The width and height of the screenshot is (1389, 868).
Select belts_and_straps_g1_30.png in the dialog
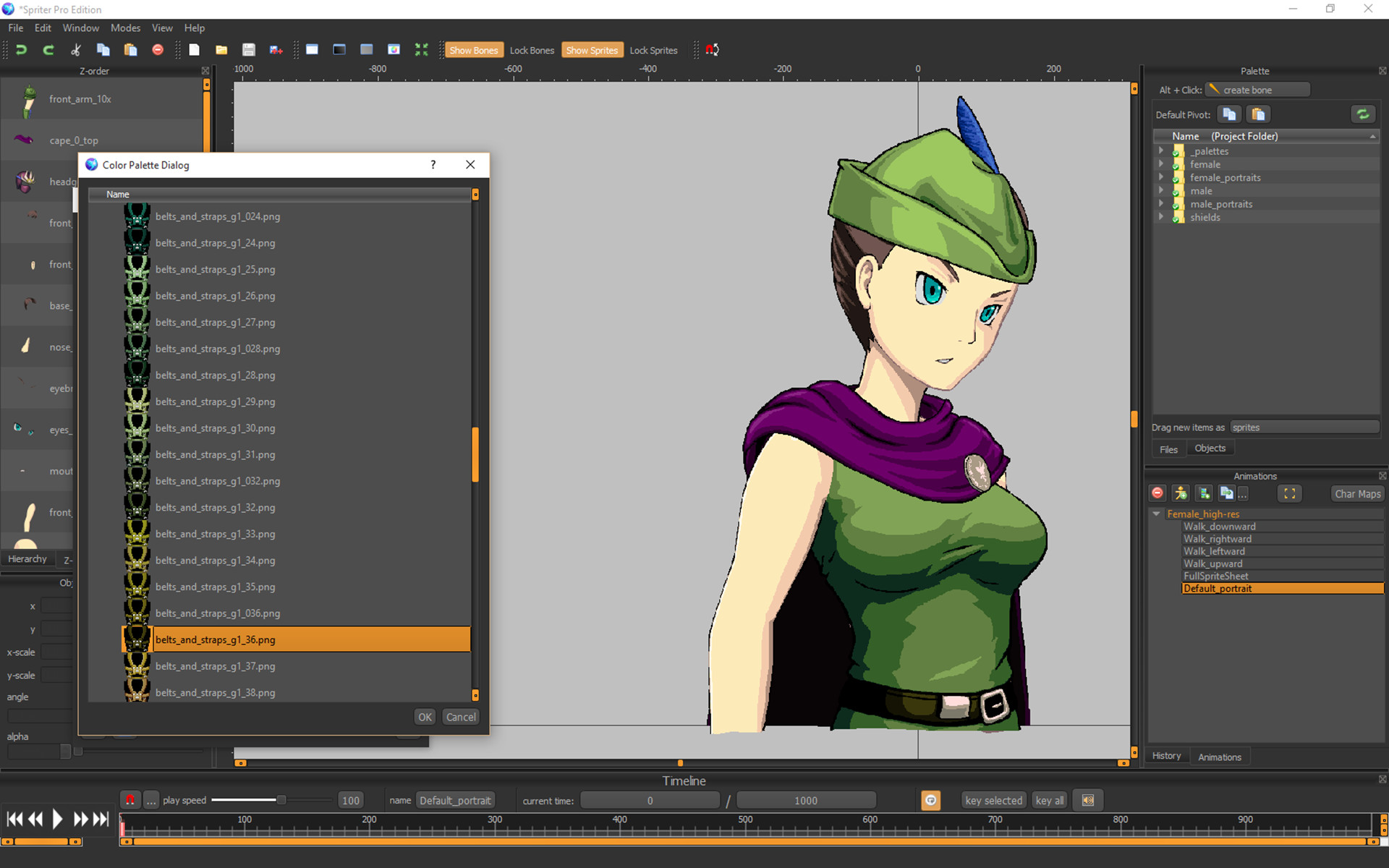tap(215, 427)
